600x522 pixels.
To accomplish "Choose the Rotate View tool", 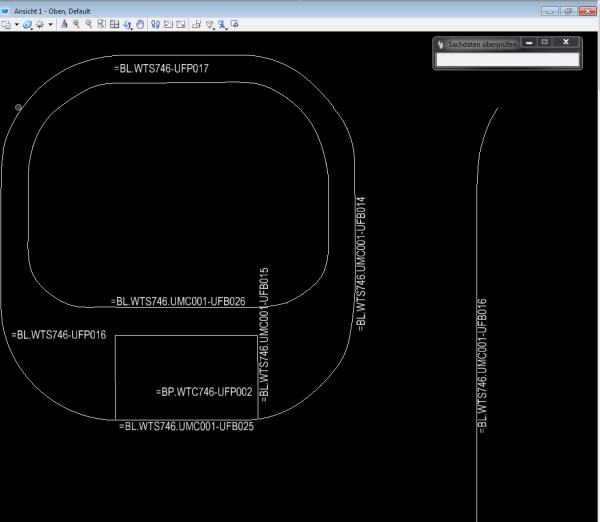I will coord(127,23).
